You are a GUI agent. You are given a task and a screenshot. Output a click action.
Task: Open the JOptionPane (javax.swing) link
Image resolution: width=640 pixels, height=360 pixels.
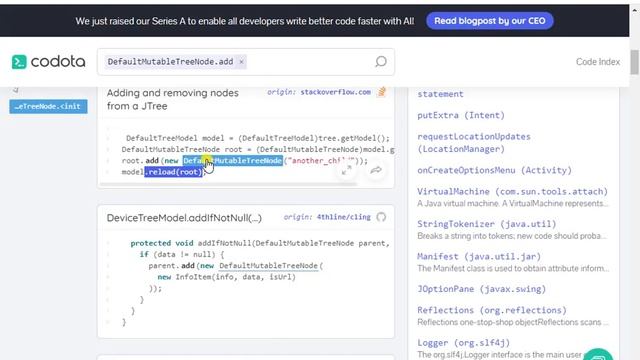481,289
